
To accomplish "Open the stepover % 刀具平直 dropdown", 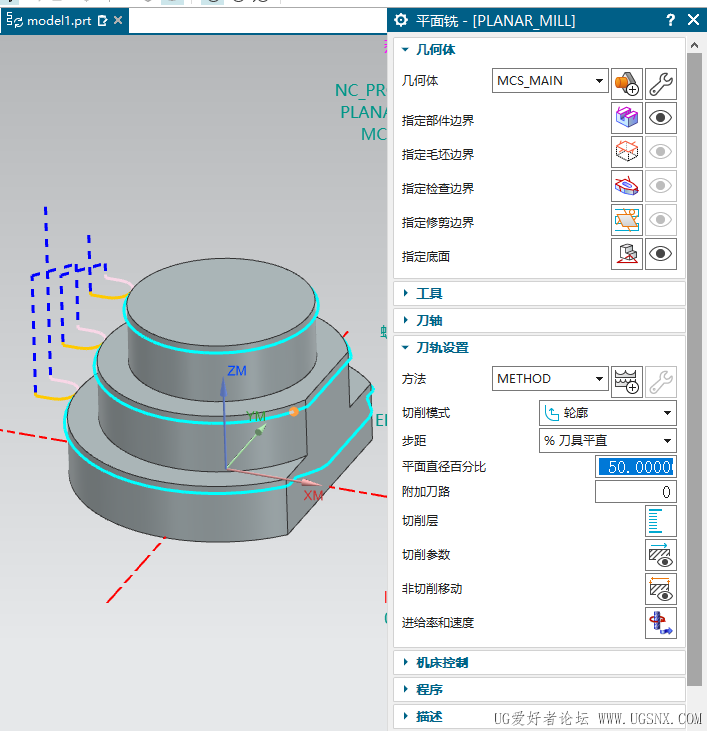I will 608,441.
